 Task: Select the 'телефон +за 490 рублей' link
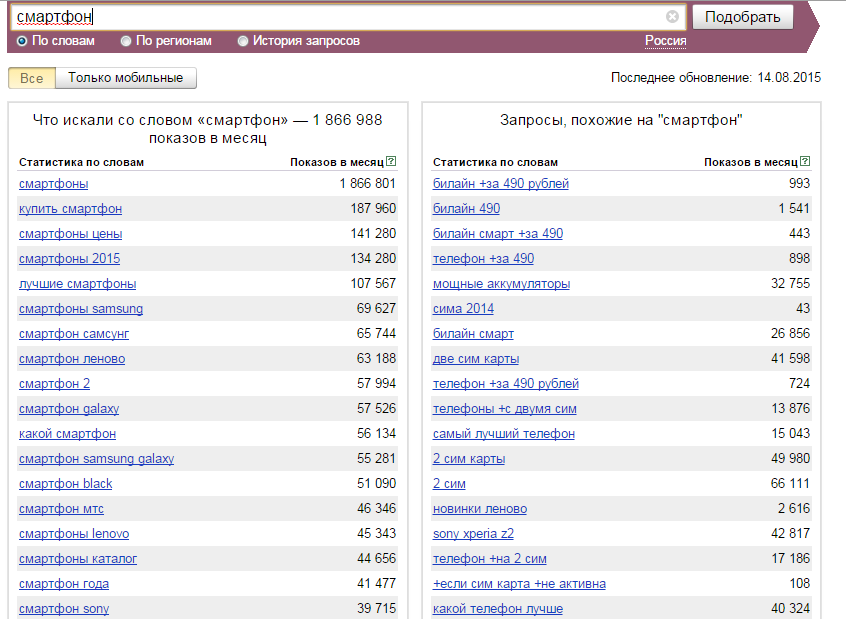[506, 384]
